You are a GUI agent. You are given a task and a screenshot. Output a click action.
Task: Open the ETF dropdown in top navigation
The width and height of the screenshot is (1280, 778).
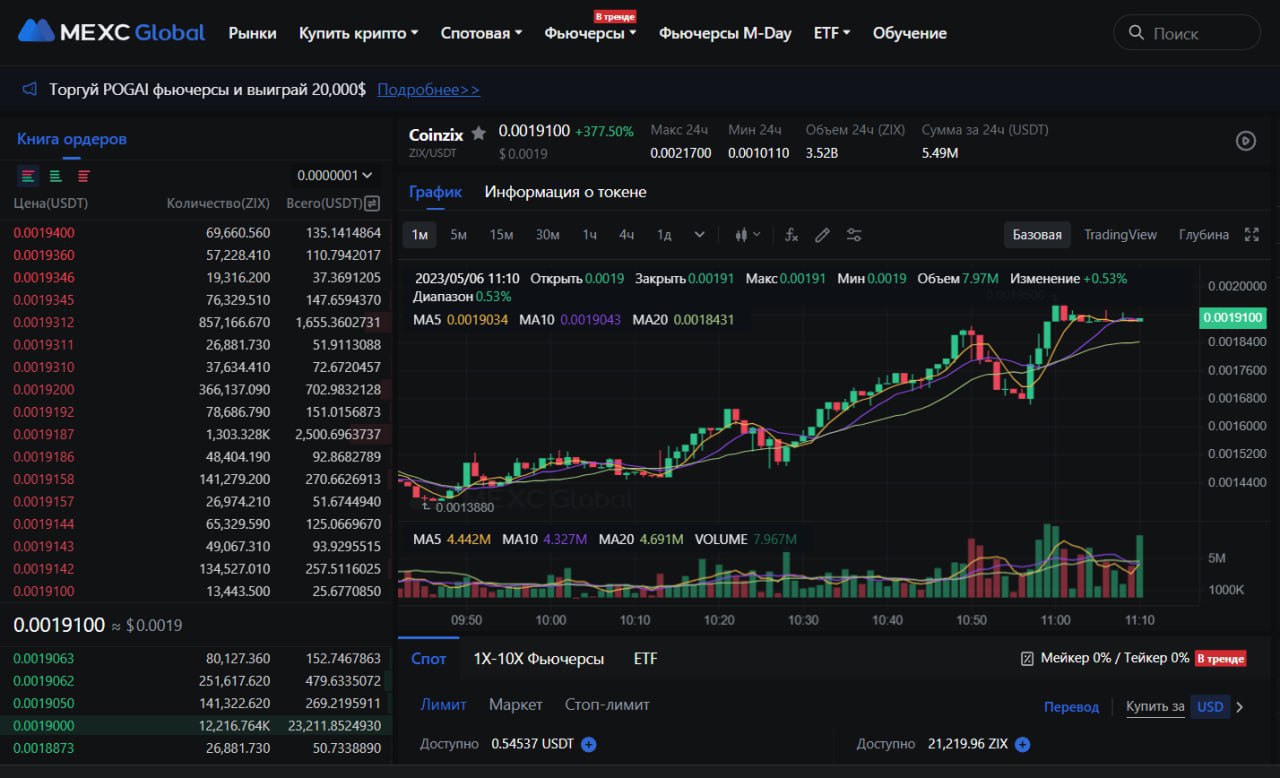point(832,33)
